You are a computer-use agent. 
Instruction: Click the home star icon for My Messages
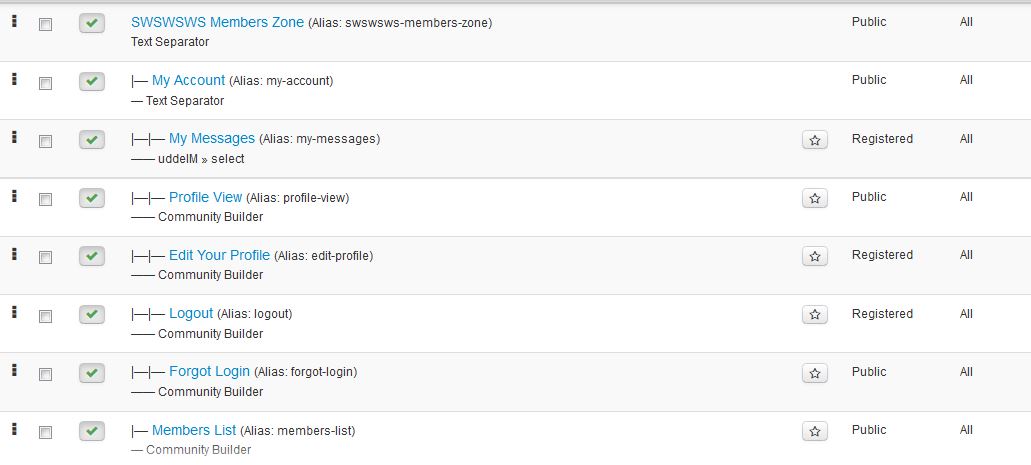pos(815,140)
